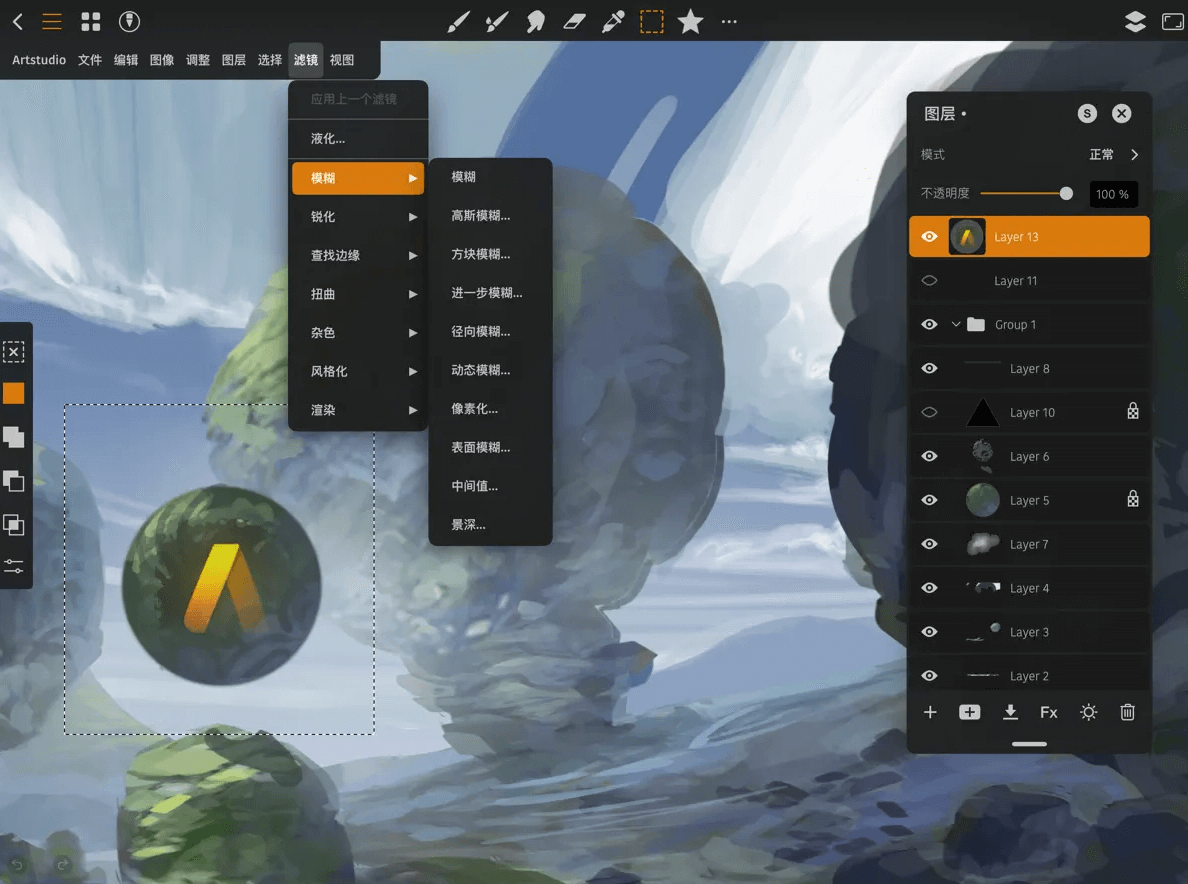
Task: Open the 视图 menu
Action: pyautogui.click(x=342, y=60)
